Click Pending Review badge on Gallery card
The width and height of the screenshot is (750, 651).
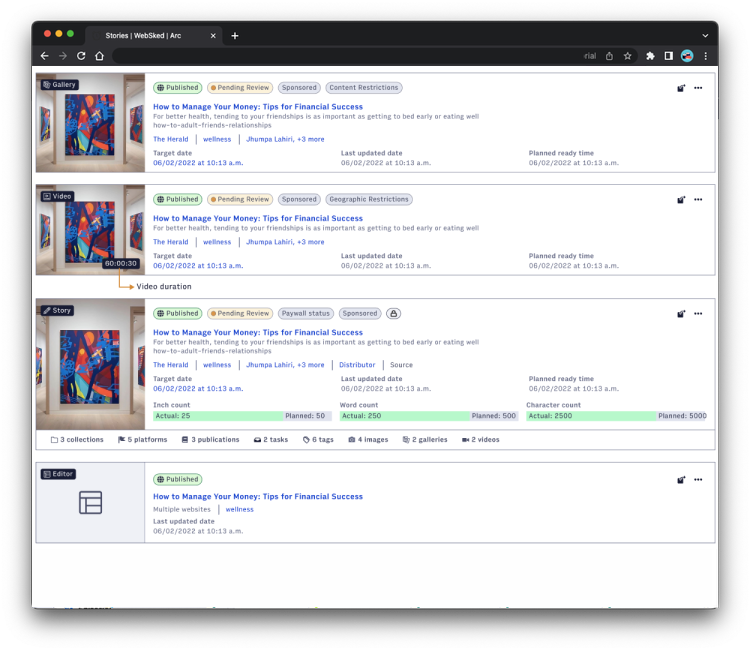pyautogui.click(x=240, y=88)
